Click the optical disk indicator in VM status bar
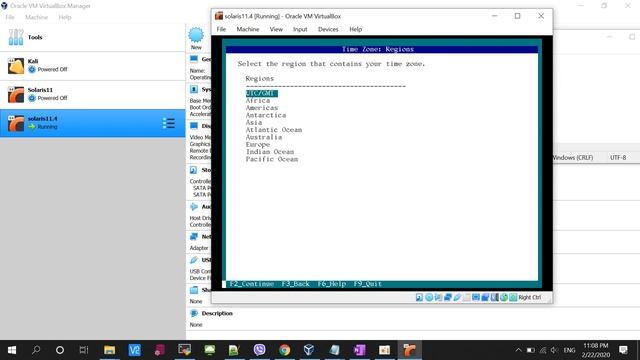 [429, 297]
